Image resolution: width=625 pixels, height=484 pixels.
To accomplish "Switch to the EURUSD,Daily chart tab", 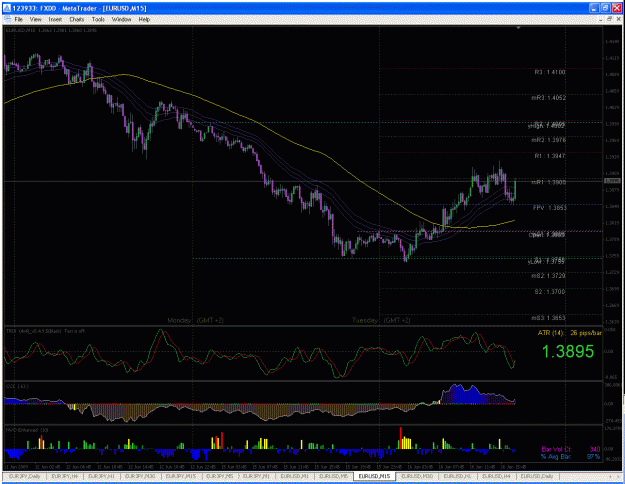I will point(537,476).
